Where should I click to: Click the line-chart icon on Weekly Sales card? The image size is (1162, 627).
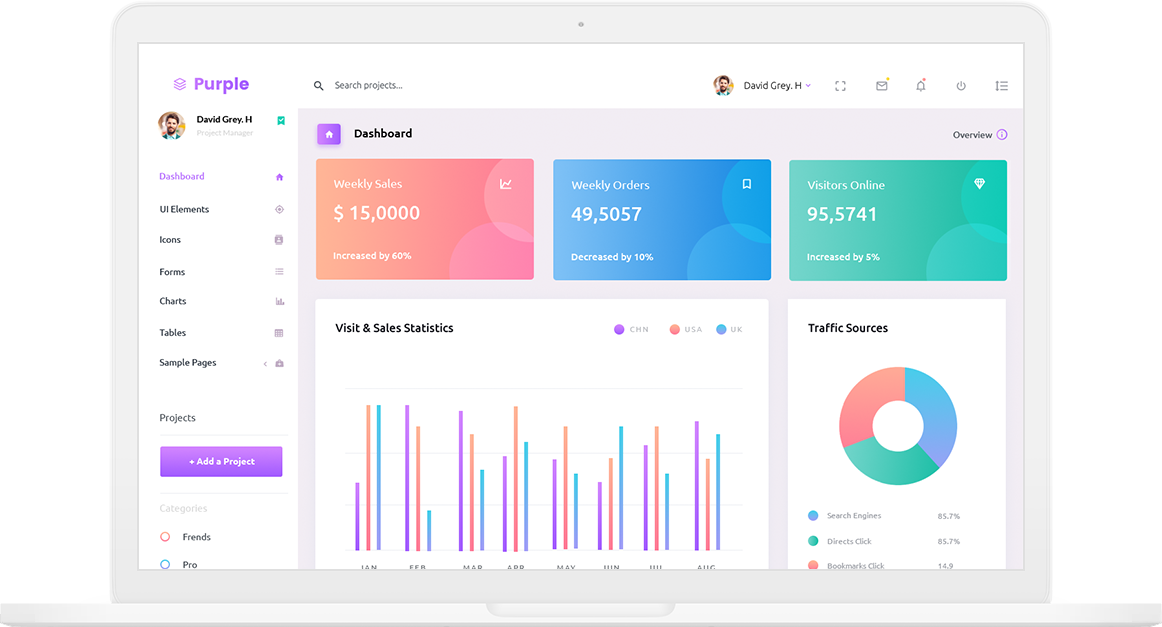pos(506,184)
